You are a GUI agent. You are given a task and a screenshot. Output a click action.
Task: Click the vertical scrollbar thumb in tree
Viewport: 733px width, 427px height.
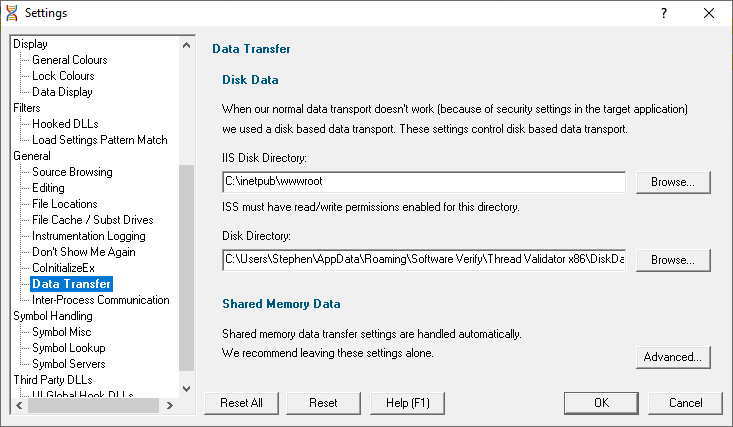click(187, 268)
